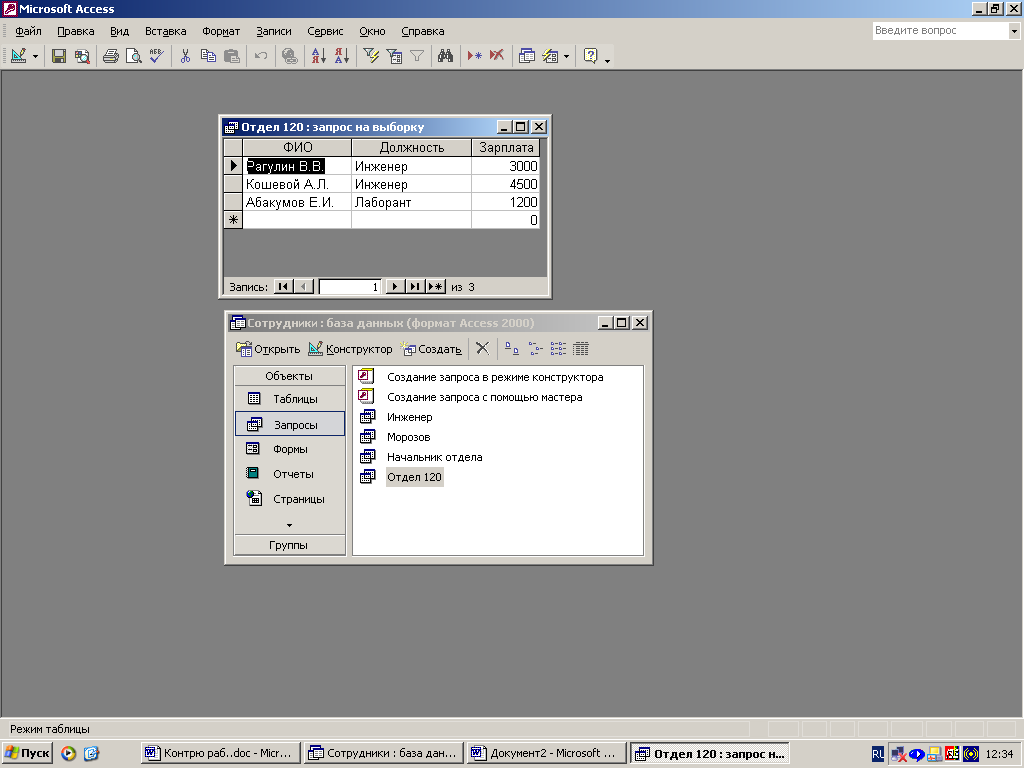The height and width of the screenshot is (768, 1024).
Task: Select the cell Кошевой А.Л.
Action: (297, 184)
